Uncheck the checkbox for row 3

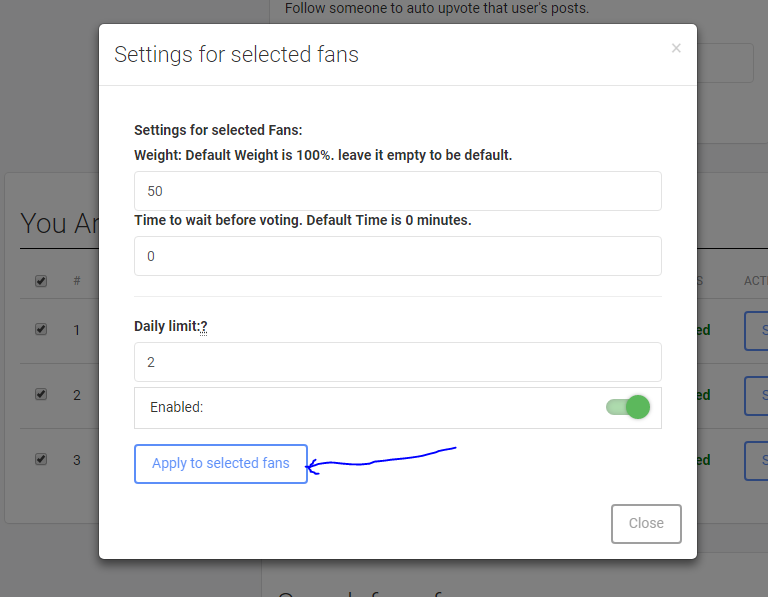pos(41,459)
